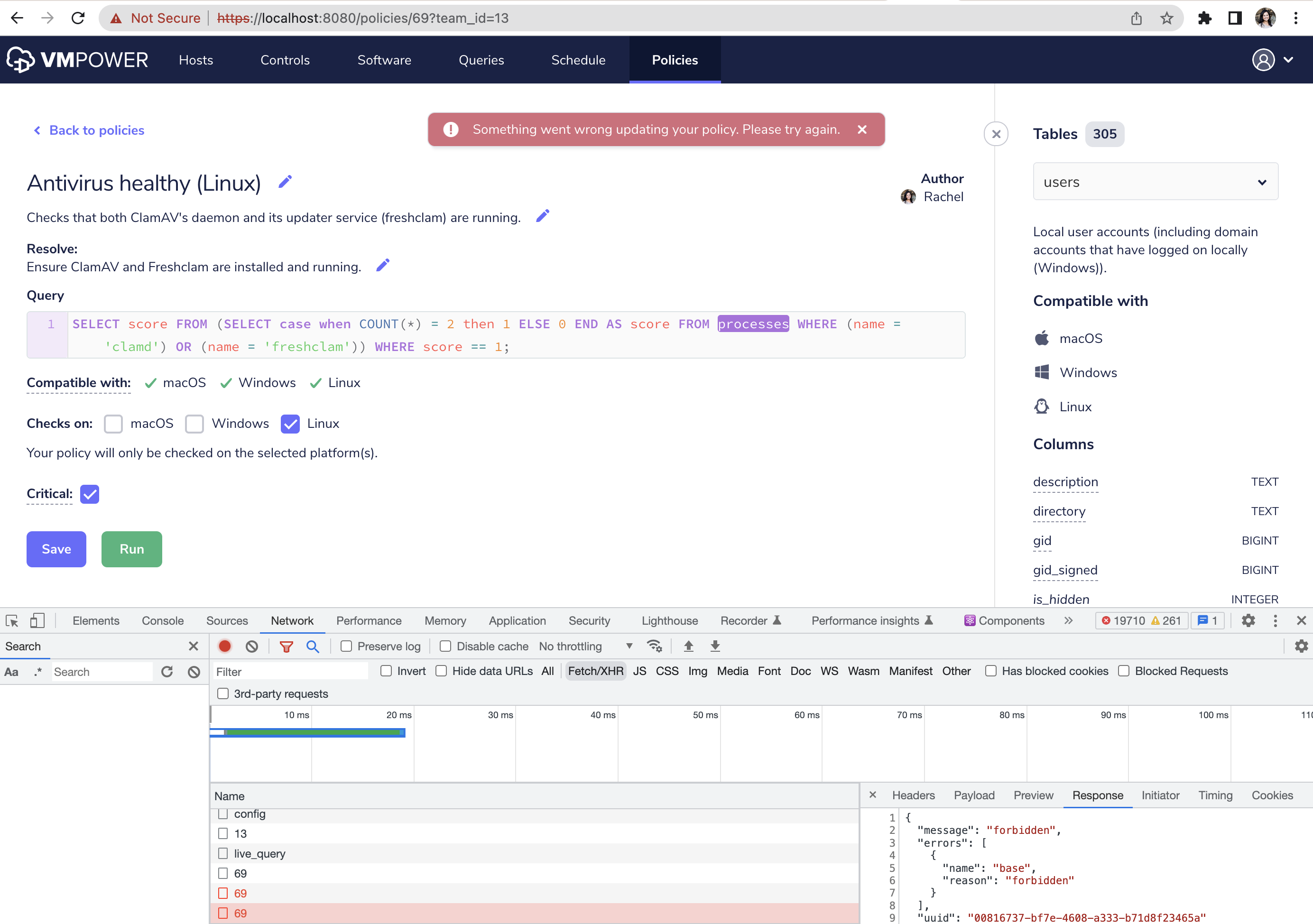Check macOS in Checks on
1313x924 pixels.
pyautogui.click(x=113, y=424)
